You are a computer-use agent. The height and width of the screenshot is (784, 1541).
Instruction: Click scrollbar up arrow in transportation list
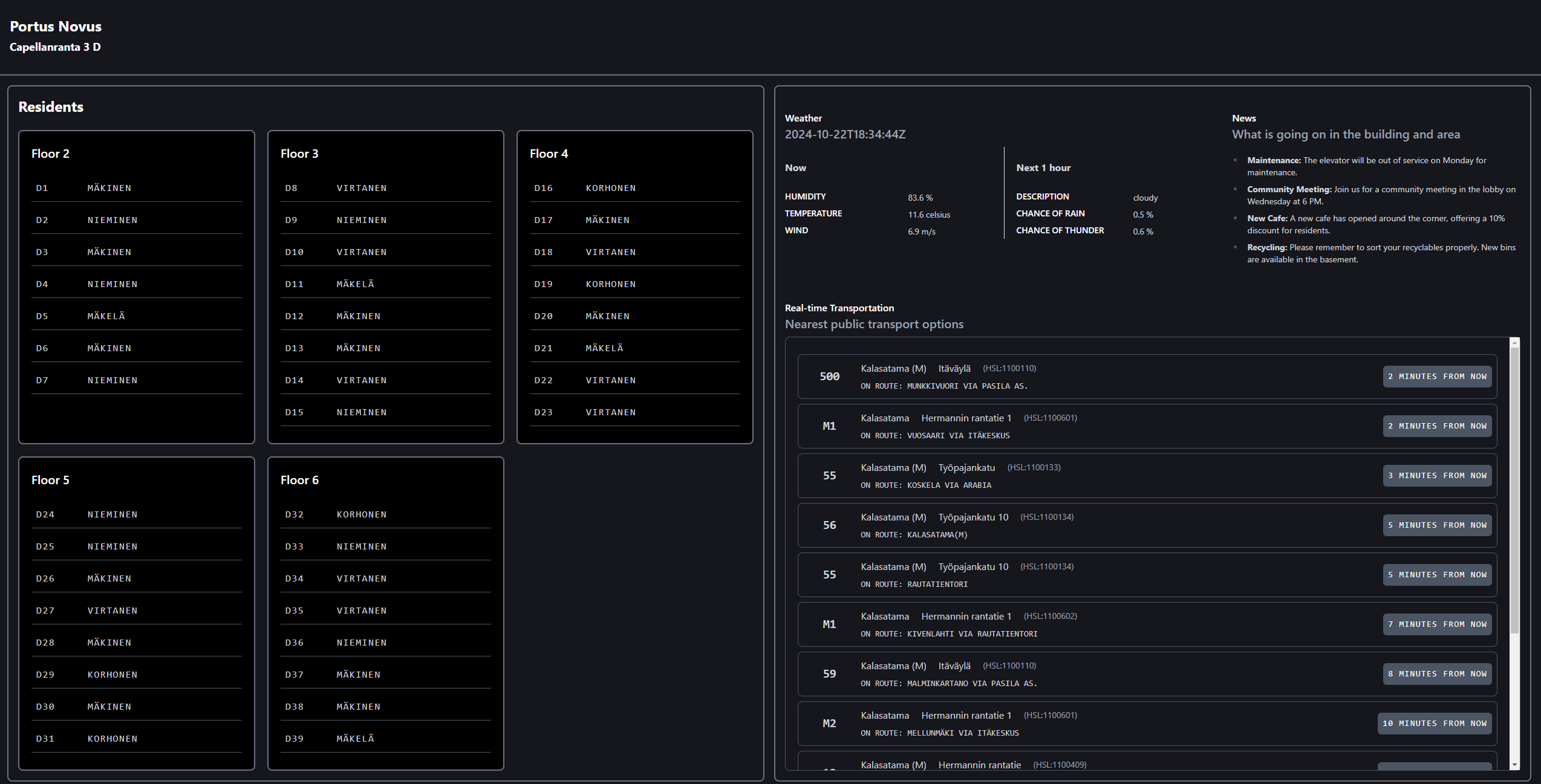pyautogui.click(x=1514, y=343)
